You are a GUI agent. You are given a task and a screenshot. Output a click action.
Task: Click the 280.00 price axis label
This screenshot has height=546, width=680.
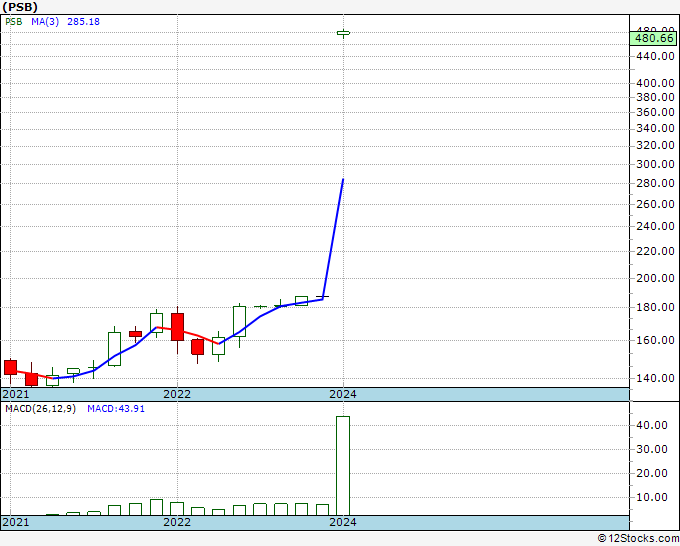pyautogui.click(x=655, y=183)
